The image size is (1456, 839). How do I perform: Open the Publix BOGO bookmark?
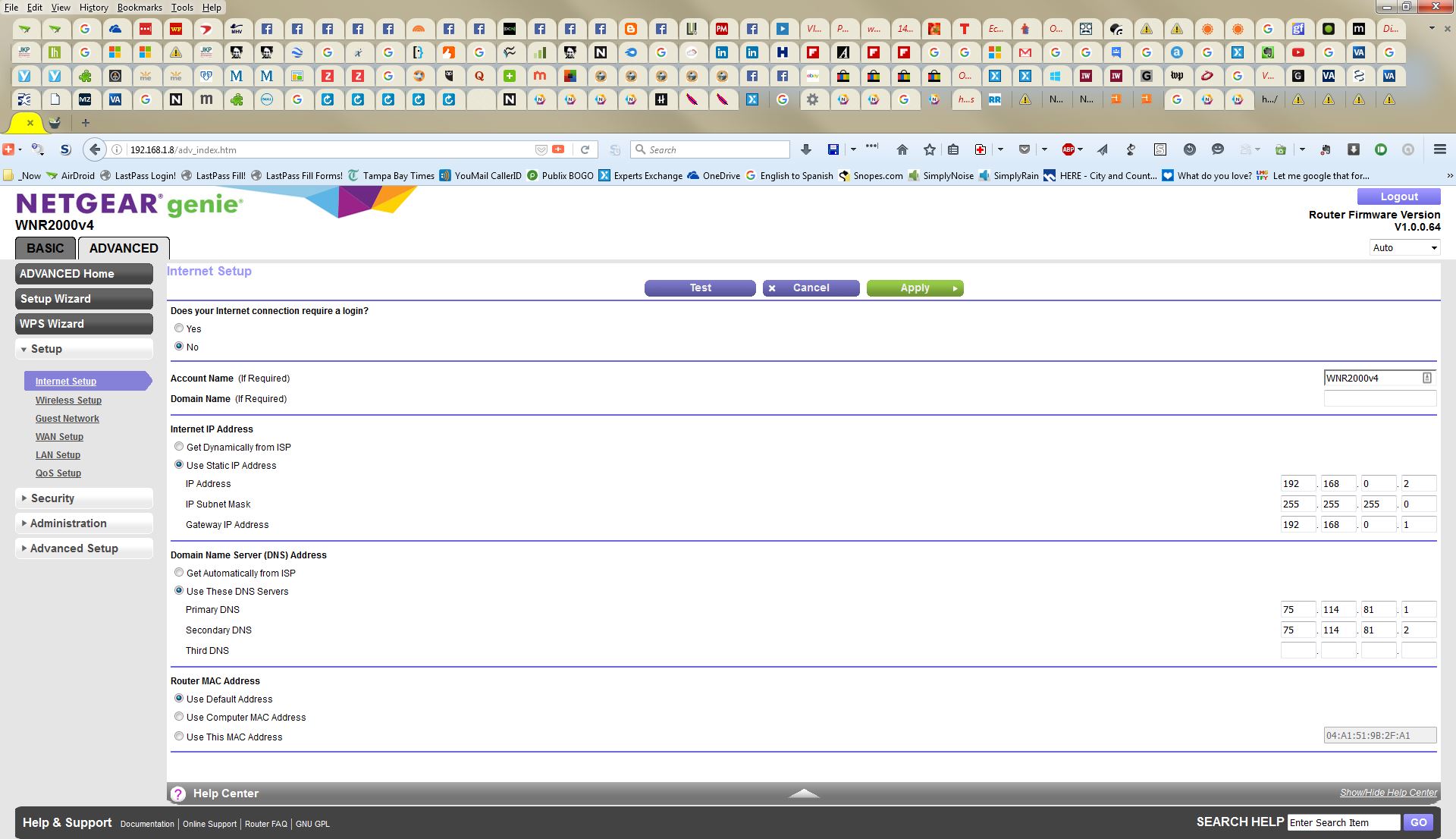point(560,175)
